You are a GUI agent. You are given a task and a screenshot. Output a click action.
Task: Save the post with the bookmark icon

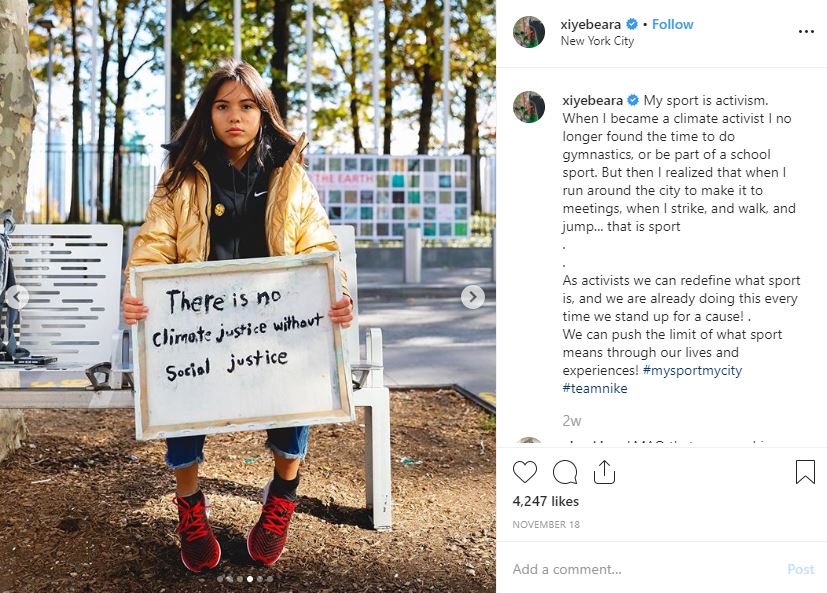click(x=805, y=472)
